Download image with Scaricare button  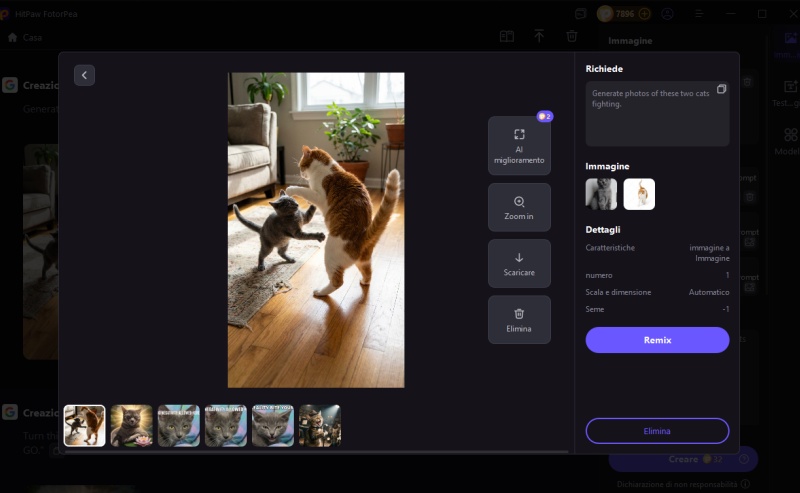(x=519, y=264)
